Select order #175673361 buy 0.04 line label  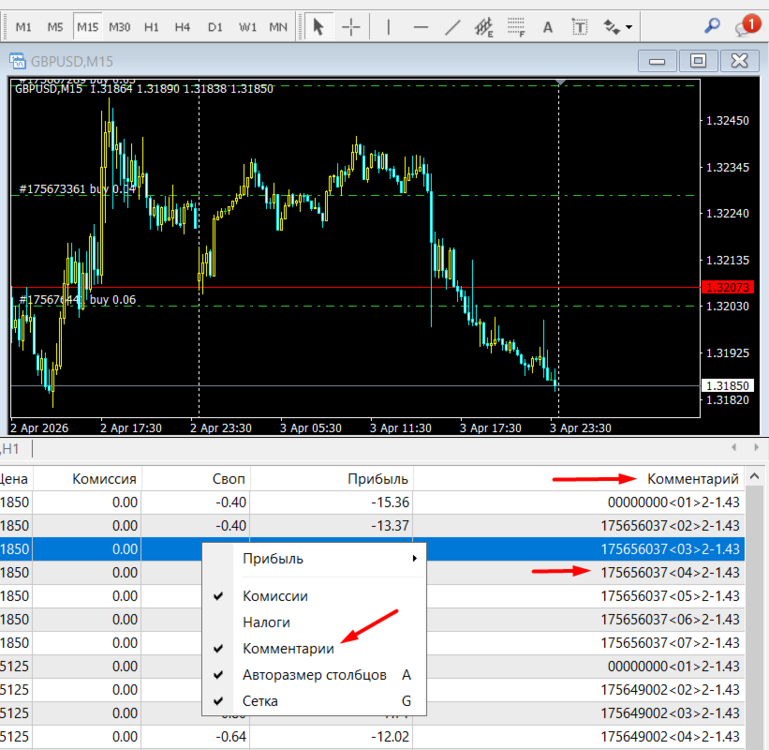77,189
